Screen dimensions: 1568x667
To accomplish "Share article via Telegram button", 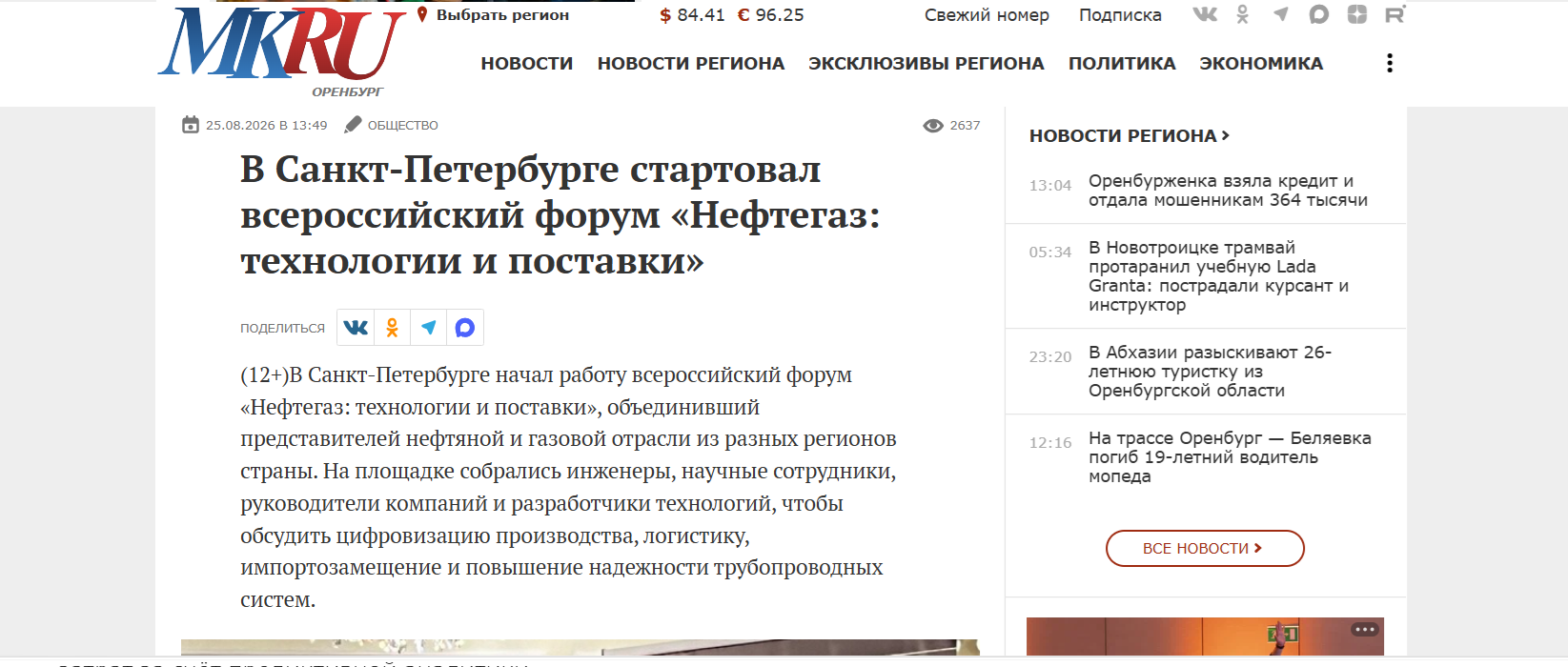I will click(x=429, y=328).
